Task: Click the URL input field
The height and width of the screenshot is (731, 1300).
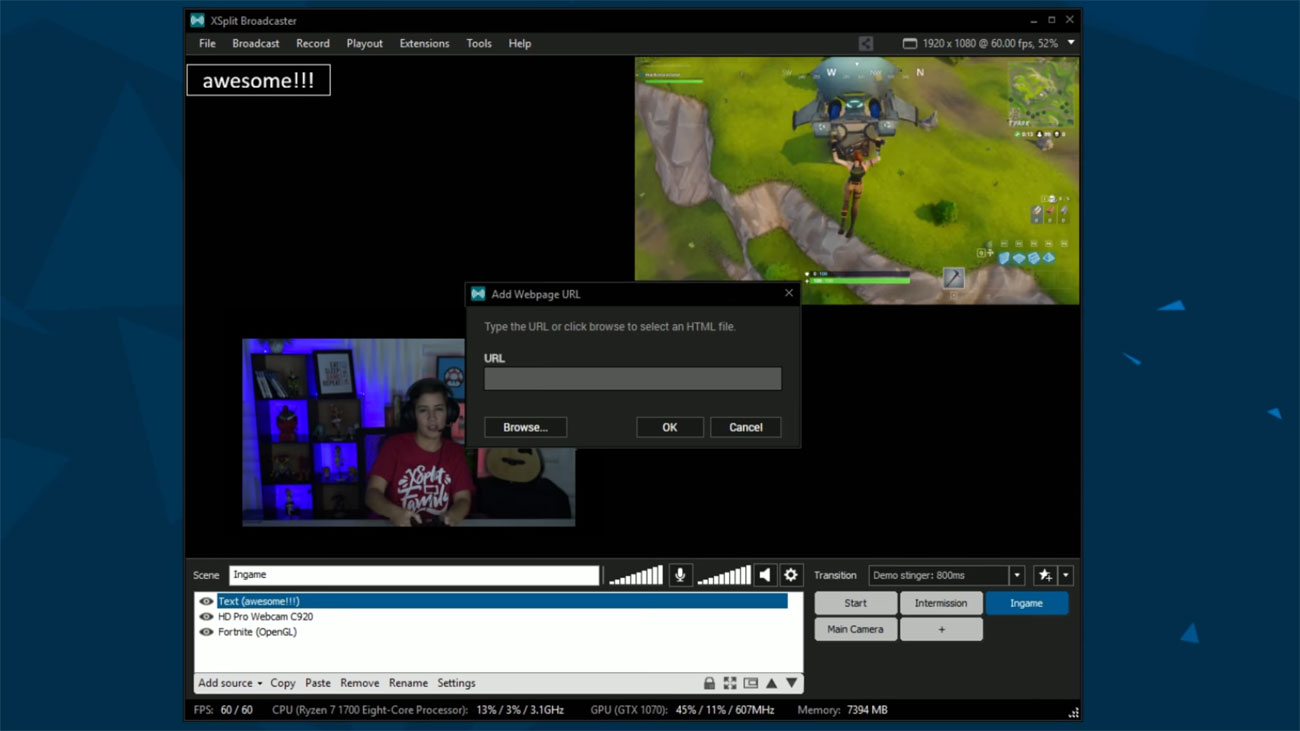Action: [633, 378]
